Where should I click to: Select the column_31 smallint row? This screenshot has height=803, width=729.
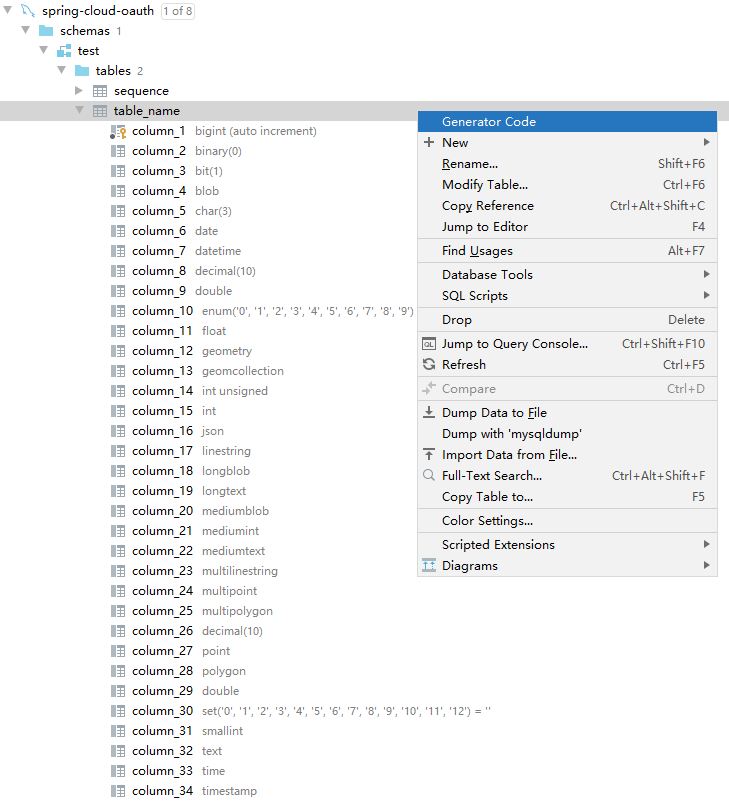click(177, 731)
